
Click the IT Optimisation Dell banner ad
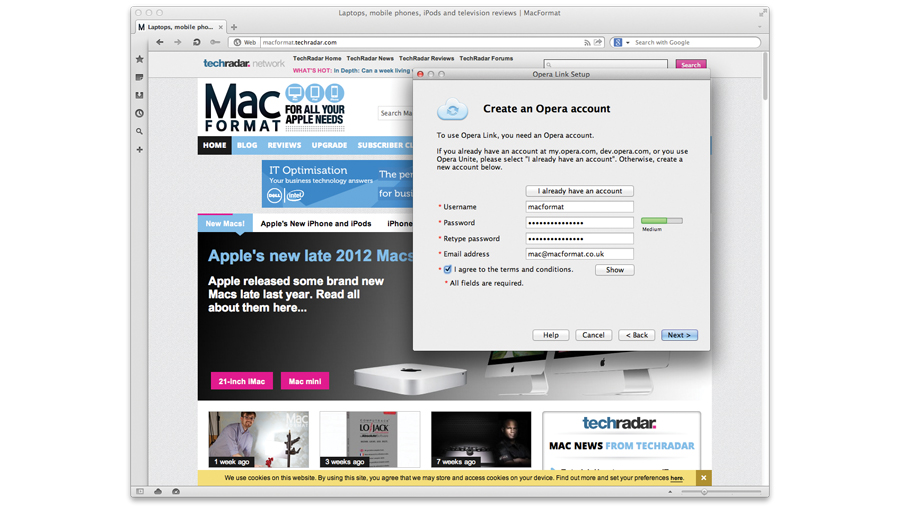point(338,184)
